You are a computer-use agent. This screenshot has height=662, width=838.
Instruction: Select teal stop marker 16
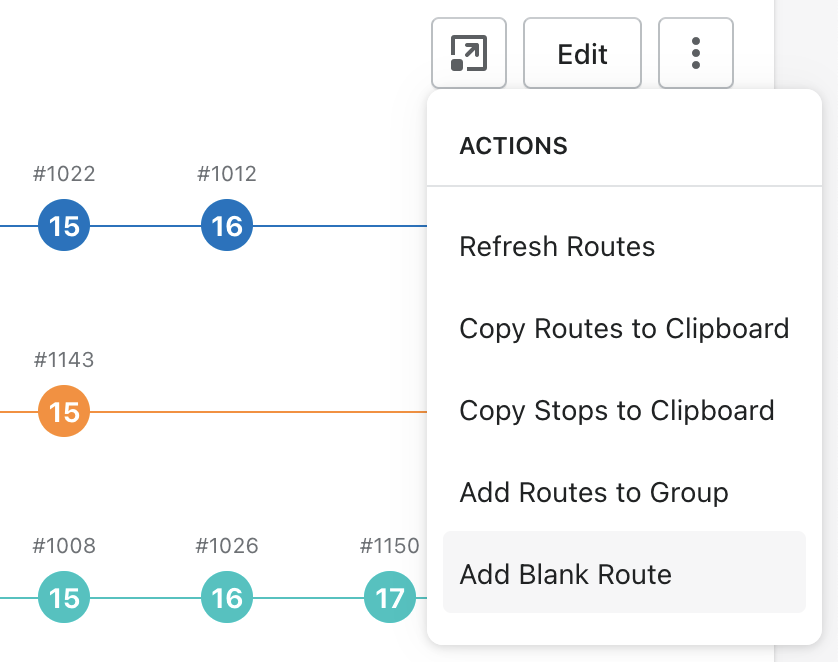coord(227,598)
